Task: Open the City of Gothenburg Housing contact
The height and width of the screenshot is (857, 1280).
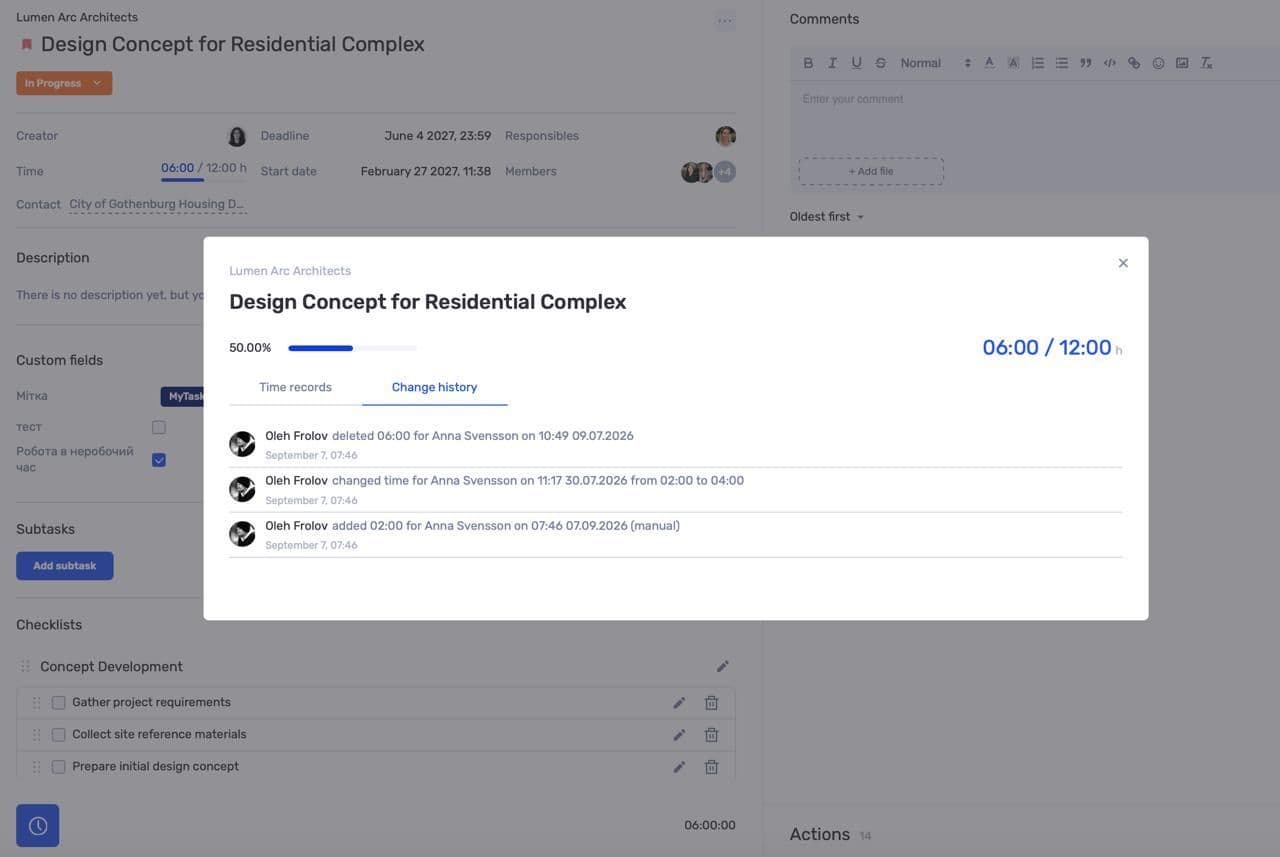Action: (x=157, y=204)
